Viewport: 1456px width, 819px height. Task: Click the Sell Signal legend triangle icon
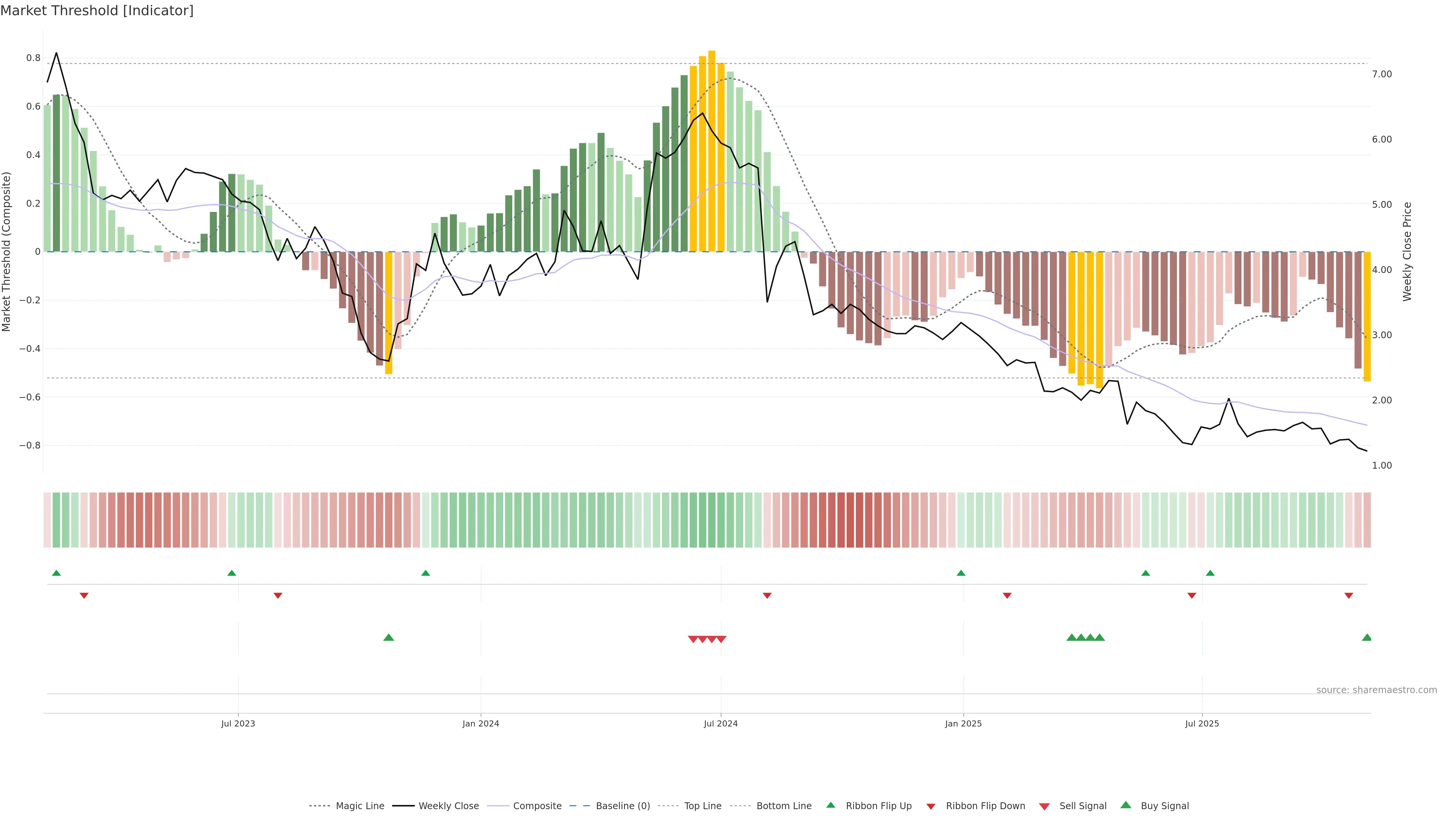point(1045,806)
